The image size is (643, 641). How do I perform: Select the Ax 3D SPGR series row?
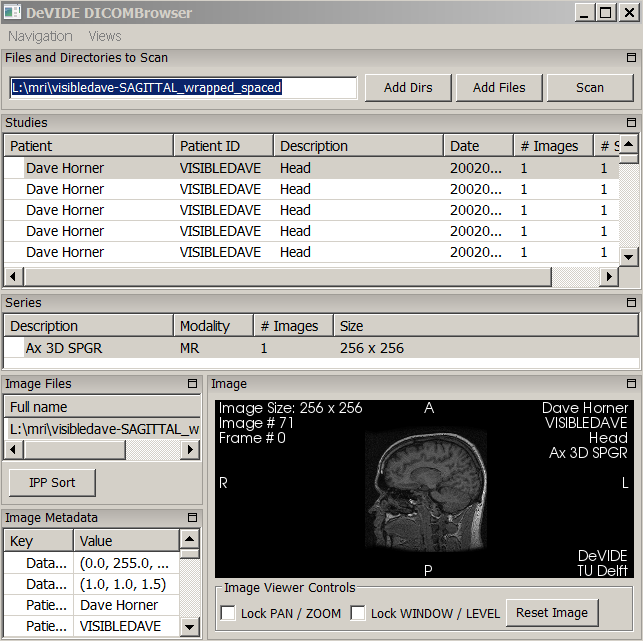[322, 348]
